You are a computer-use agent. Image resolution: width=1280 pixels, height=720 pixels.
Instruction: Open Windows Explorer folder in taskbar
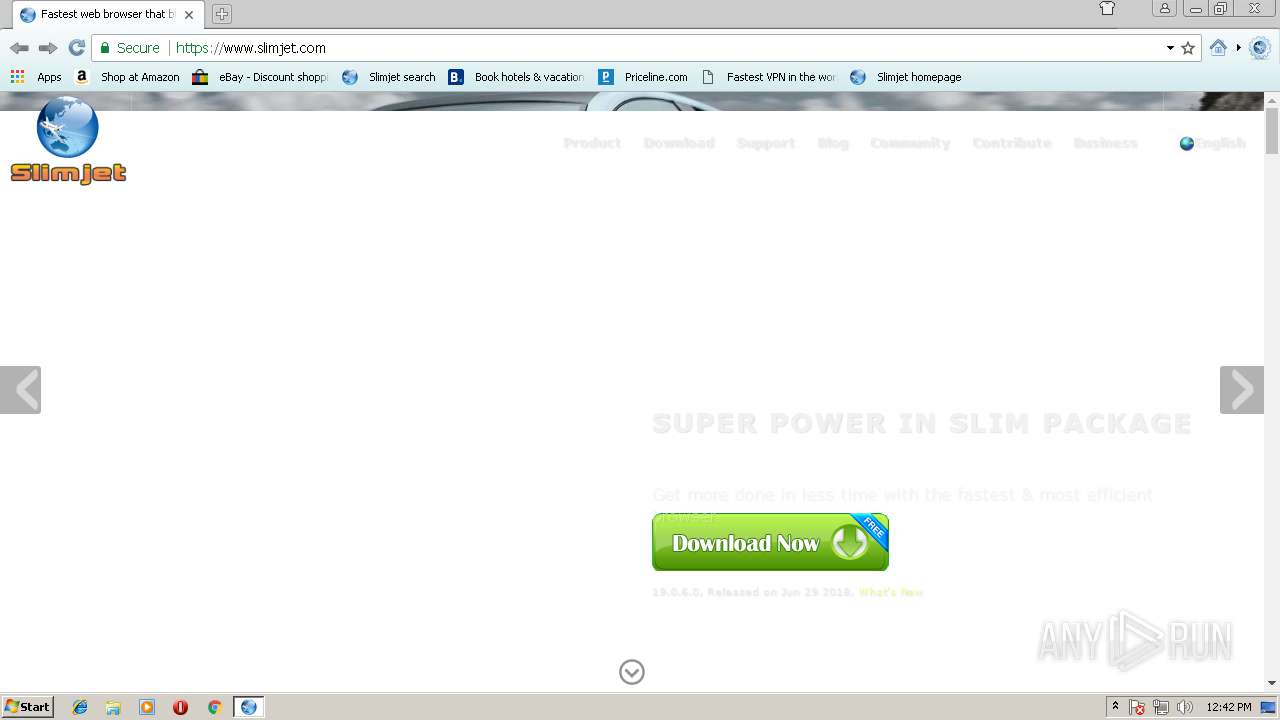pos(113,707)
